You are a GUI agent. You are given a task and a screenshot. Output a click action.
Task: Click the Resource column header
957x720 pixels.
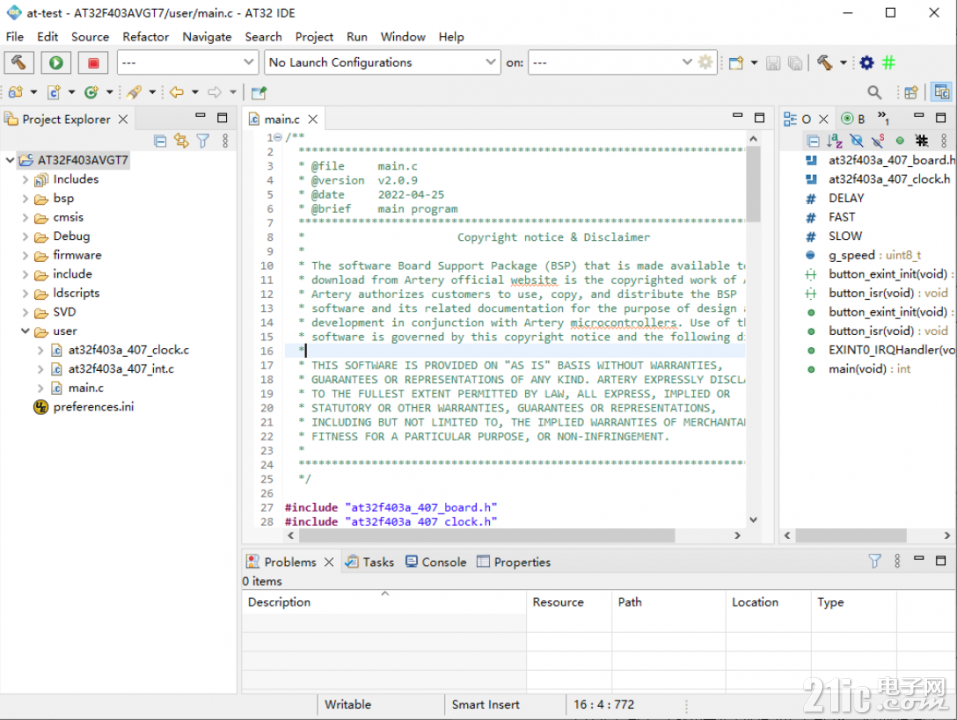pyautogui.click(x=569, y=602)
